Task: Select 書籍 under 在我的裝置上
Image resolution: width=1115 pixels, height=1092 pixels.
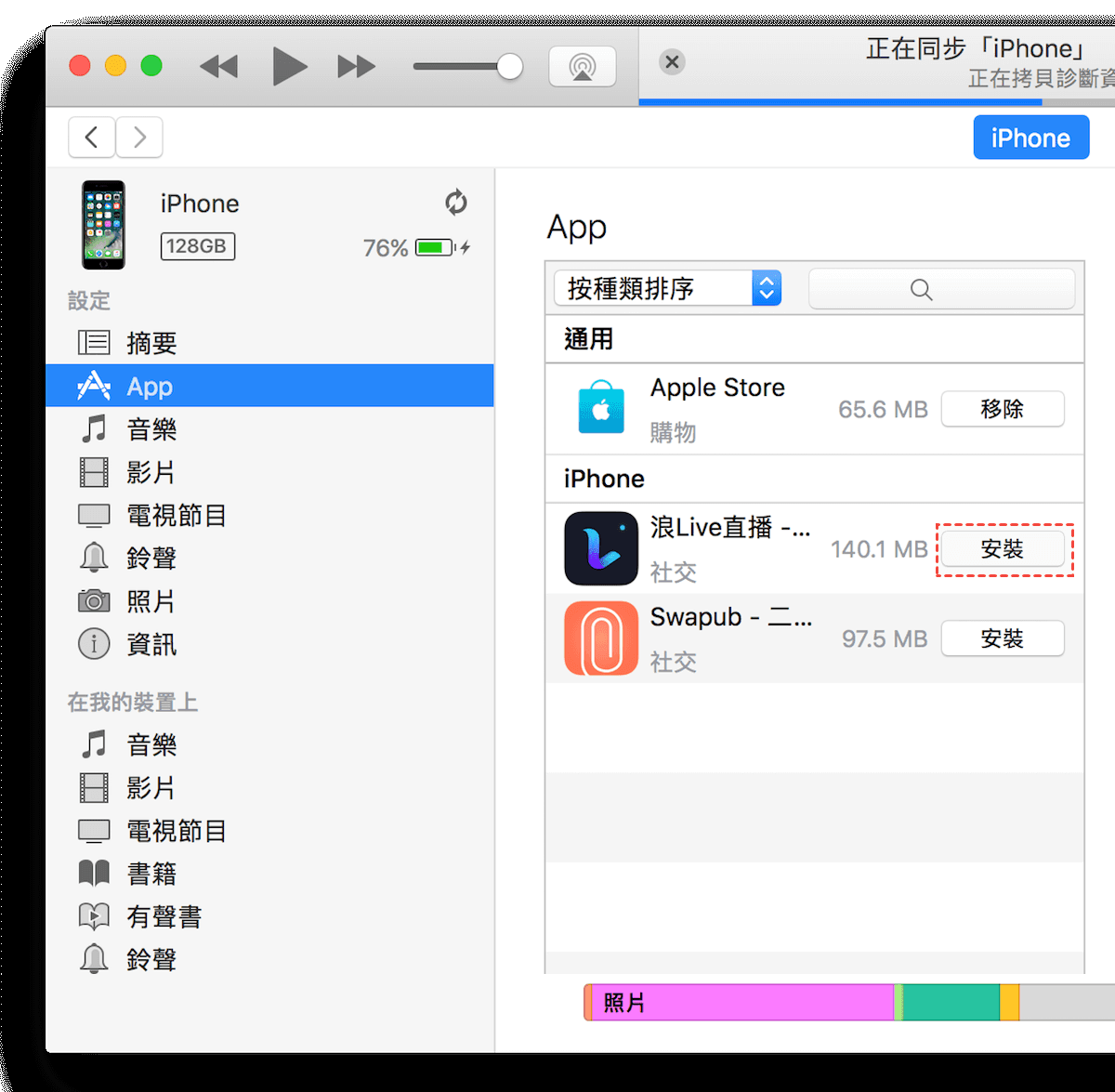Action: pos(269,874)
